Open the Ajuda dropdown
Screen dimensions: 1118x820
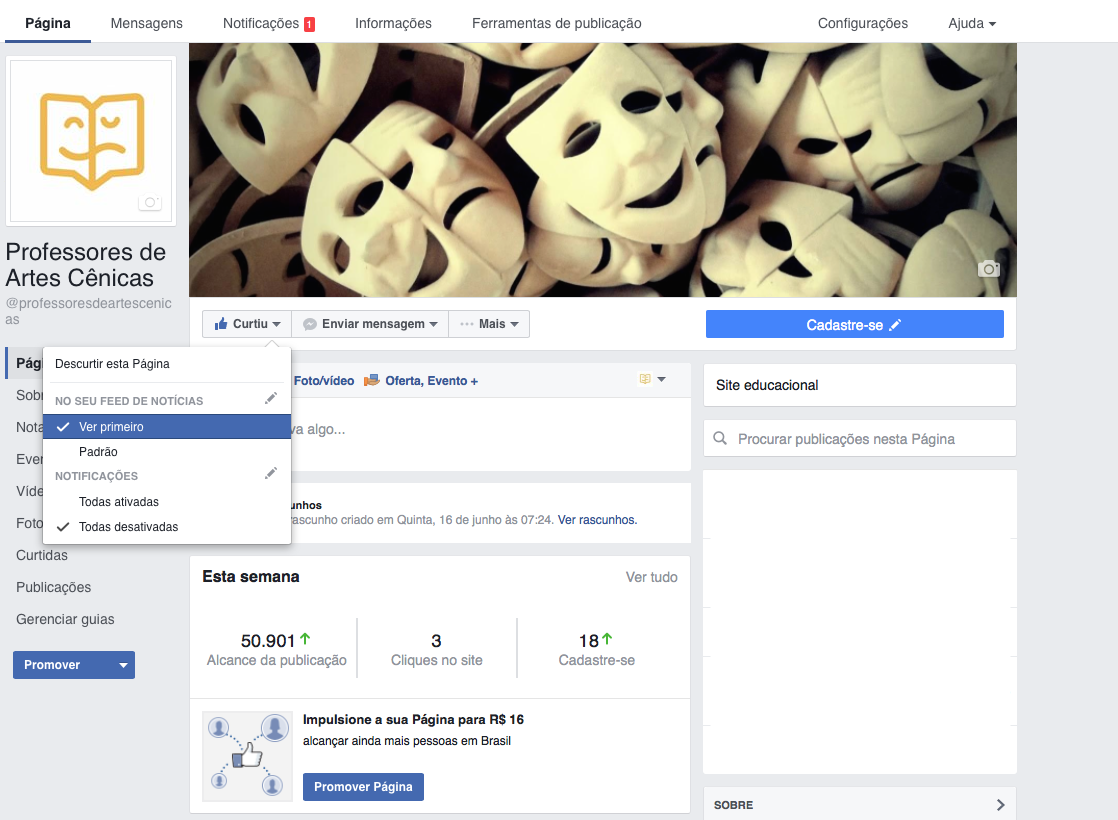972,24
